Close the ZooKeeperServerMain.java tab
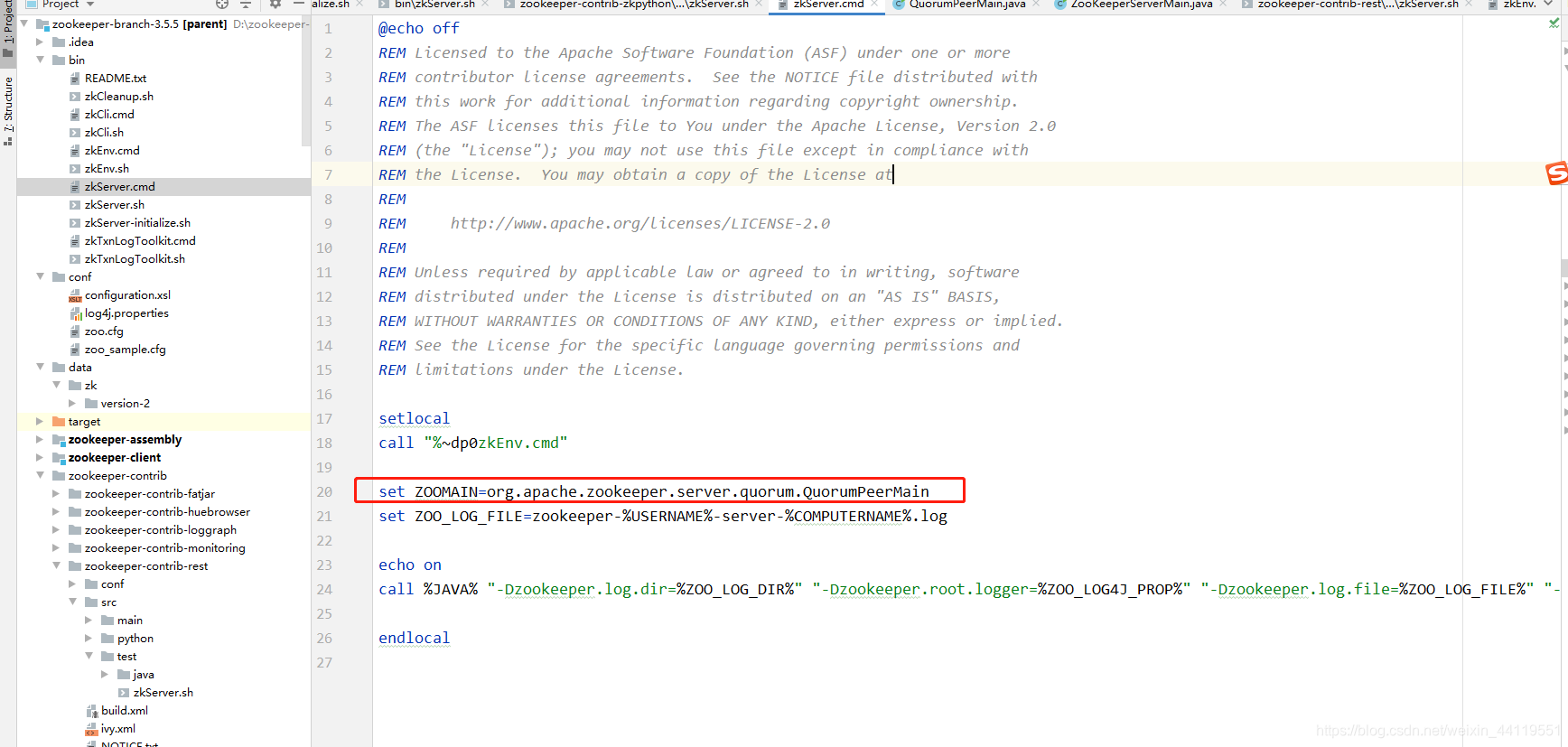Screen dimensions: 1568x747 click(x=1223, y=4)
